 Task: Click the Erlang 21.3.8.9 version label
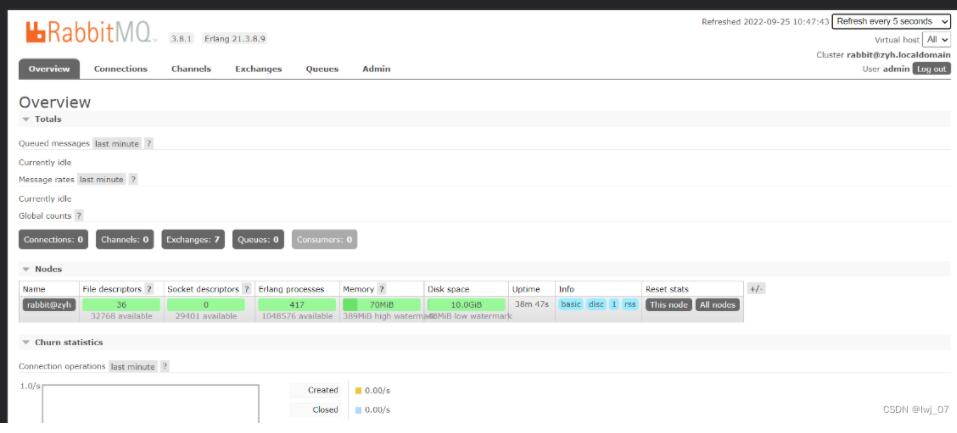[235, 38]
